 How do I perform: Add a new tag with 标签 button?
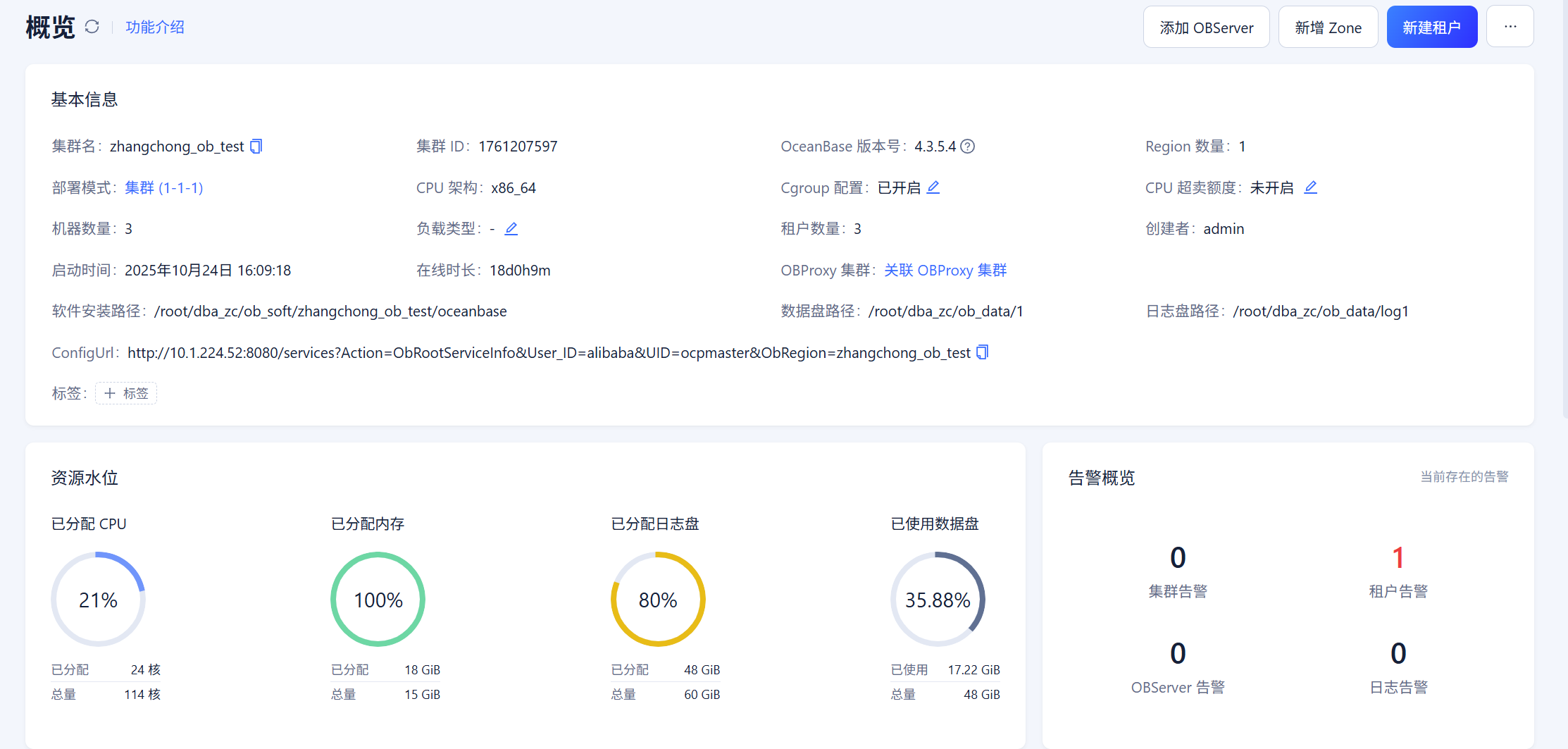(126, 393)
